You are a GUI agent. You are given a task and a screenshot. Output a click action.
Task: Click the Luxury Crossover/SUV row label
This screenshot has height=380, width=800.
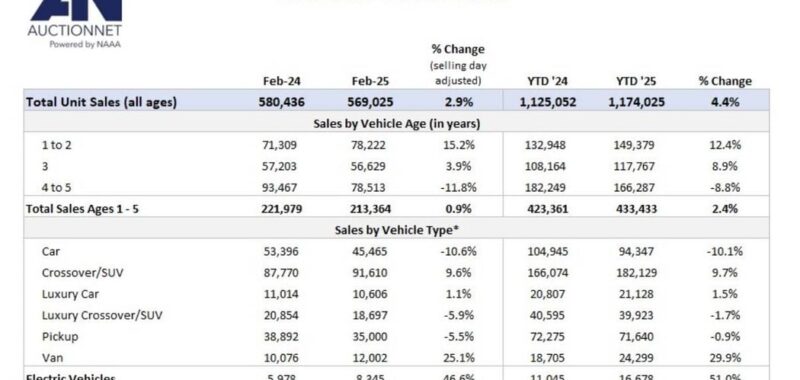tap(102, 315)
